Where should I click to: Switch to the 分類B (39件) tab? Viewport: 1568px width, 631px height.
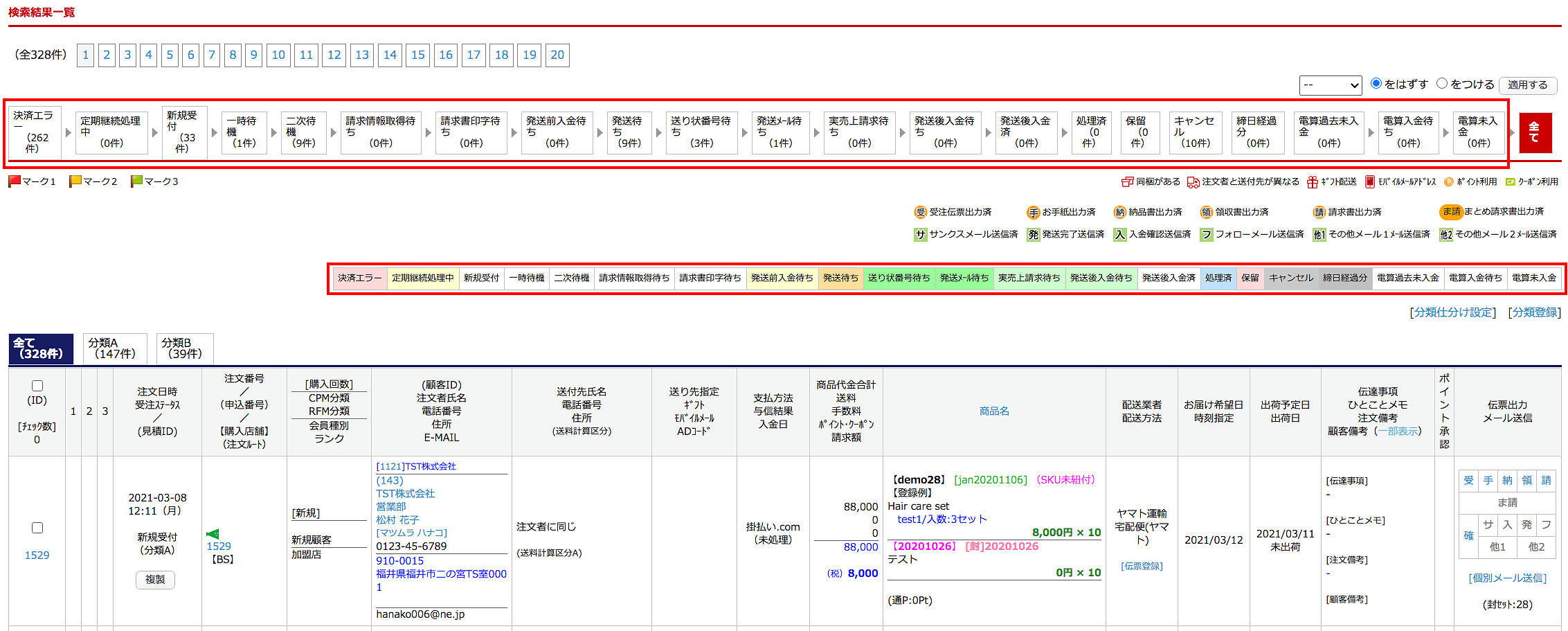coord(184,348)
